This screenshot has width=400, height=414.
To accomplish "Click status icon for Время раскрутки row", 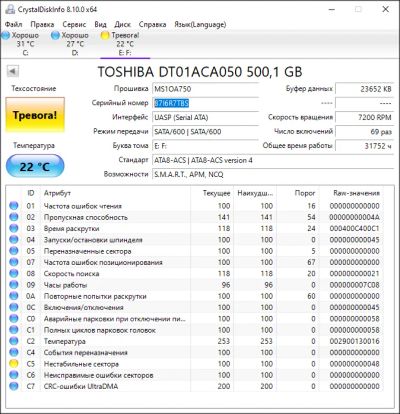I will (14, 228).
